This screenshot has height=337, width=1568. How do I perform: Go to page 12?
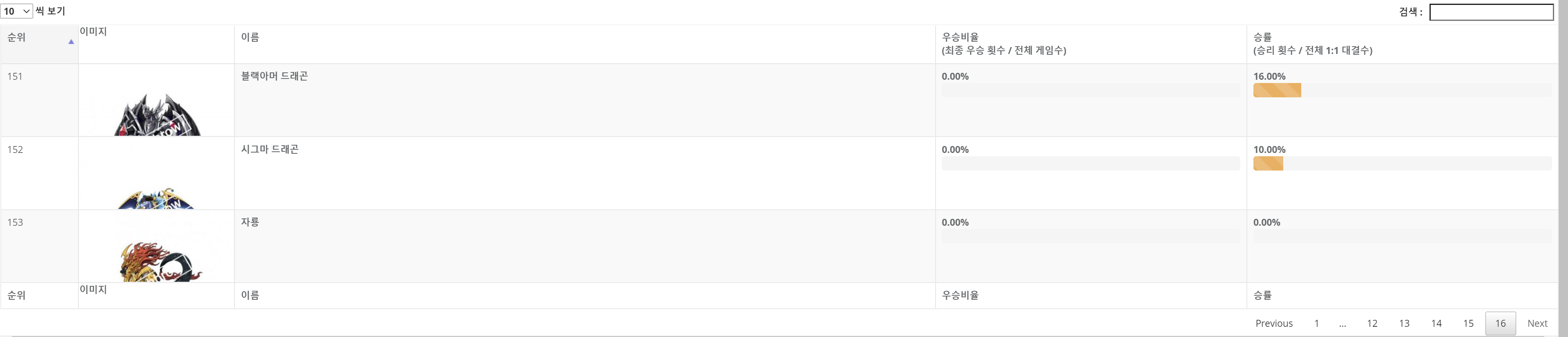(x=1372, y=323)
